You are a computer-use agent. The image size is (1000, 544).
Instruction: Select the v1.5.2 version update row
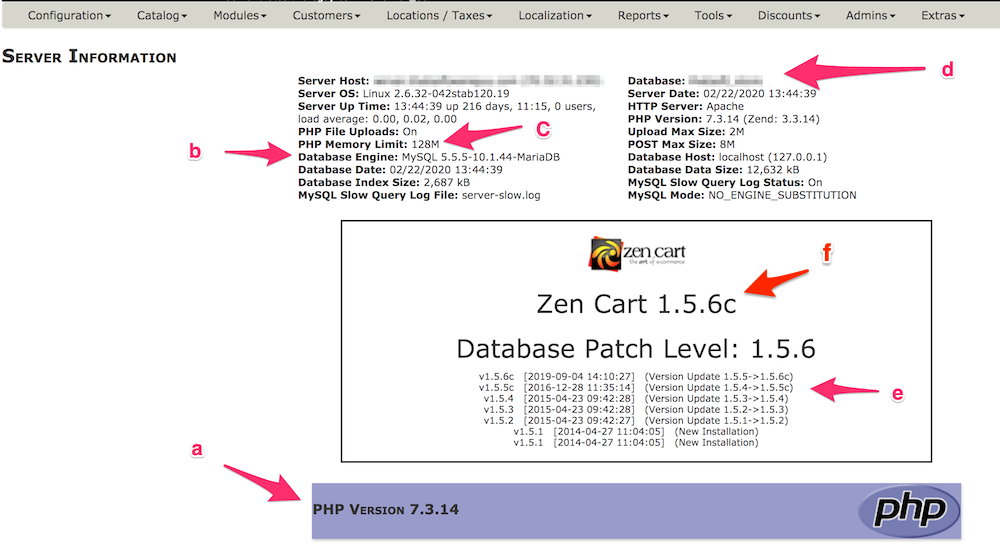(636, 420)
